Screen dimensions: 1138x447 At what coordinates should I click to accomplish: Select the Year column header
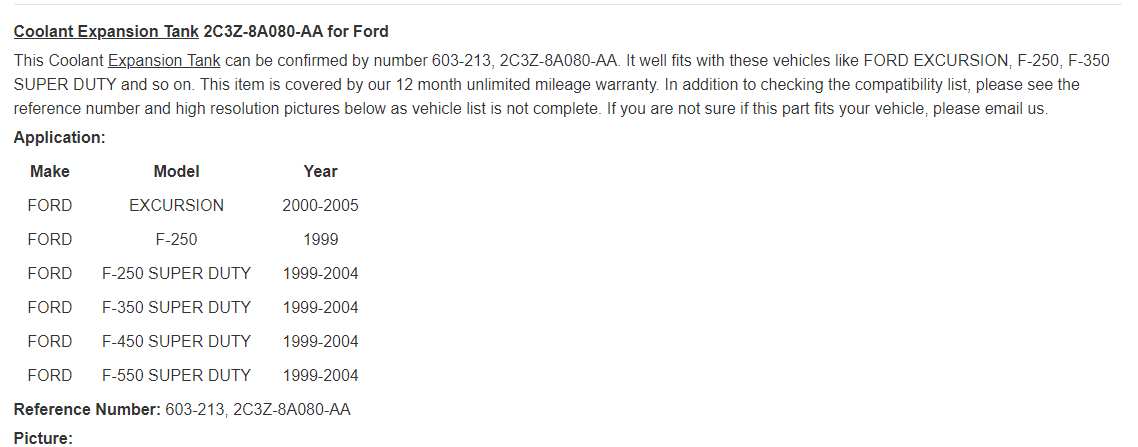(x=321, y=172)
